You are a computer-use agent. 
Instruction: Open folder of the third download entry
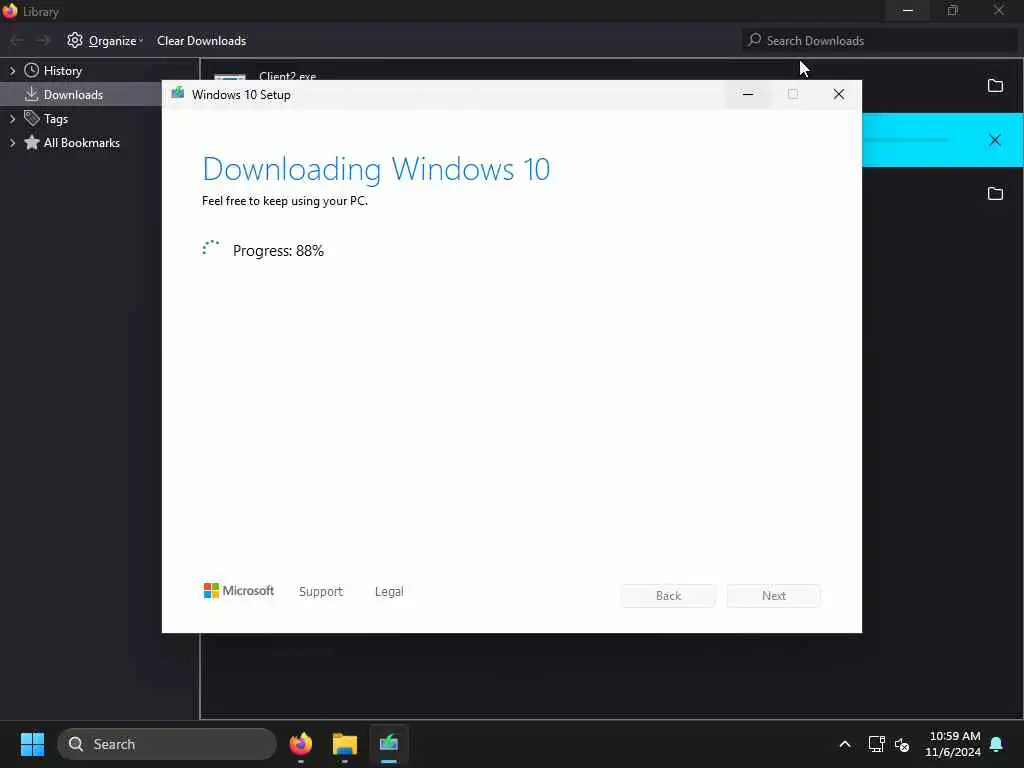click(995, 193)
